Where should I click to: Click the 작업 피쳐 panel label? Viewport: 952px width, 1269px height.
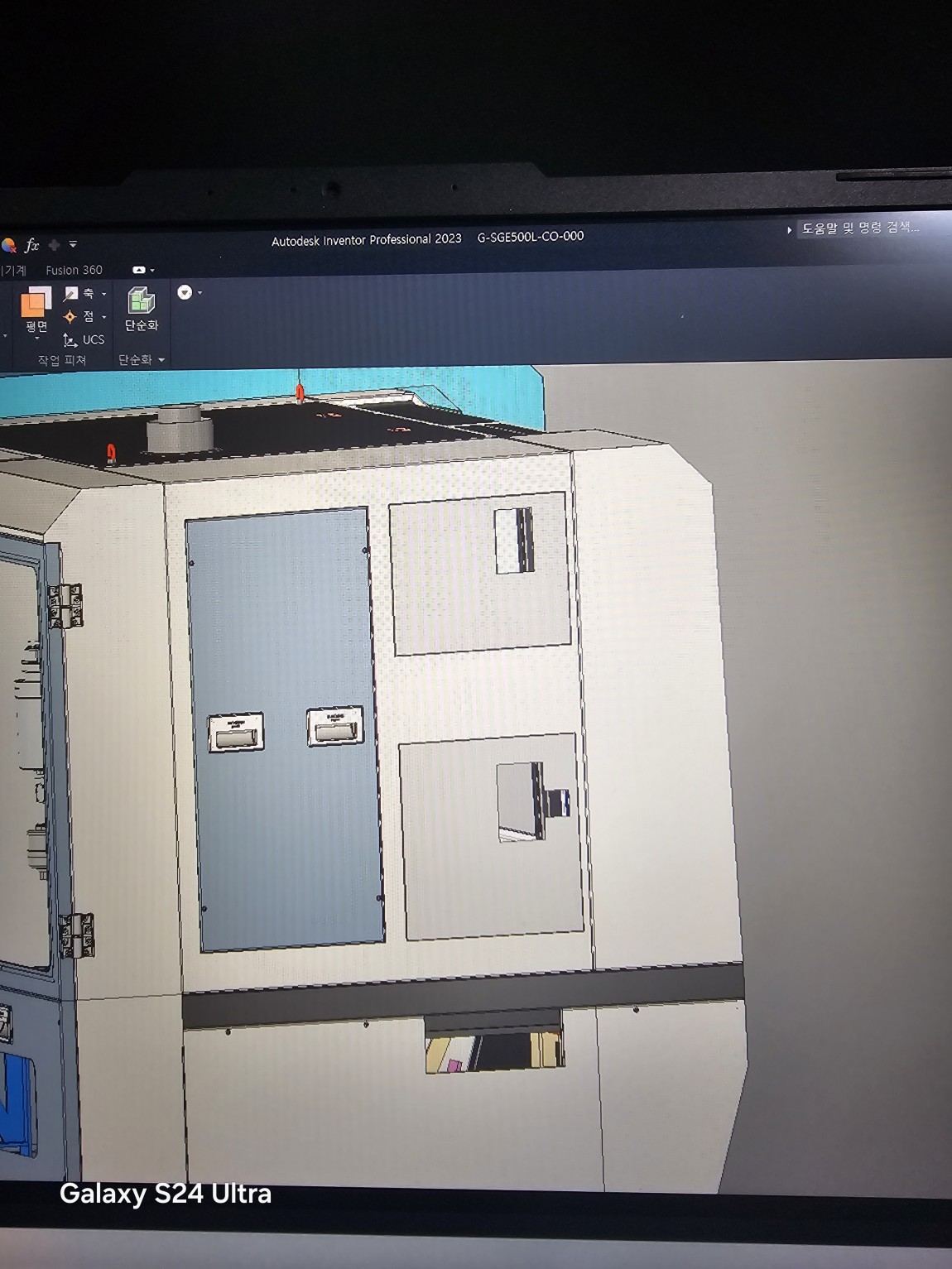[x=61, y=360]
